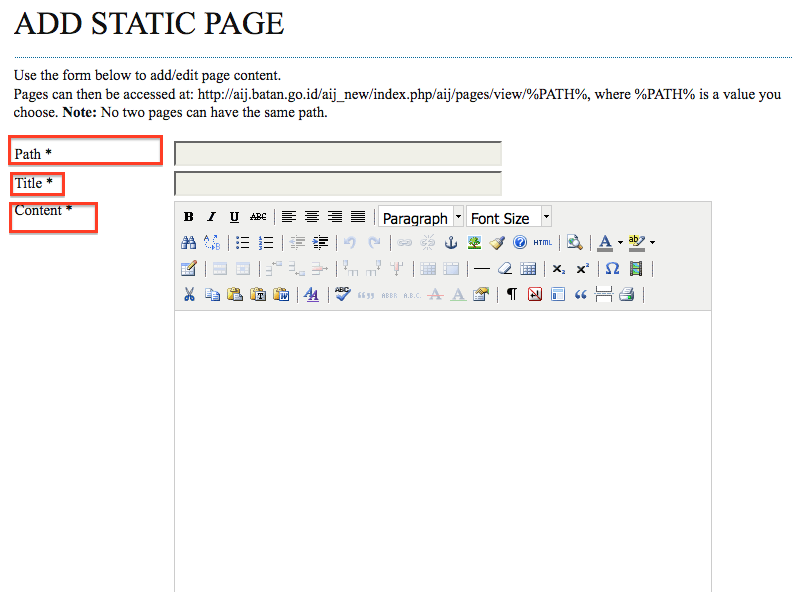Click the Print icon
This screenshot has height=592, width=792.
627,294
